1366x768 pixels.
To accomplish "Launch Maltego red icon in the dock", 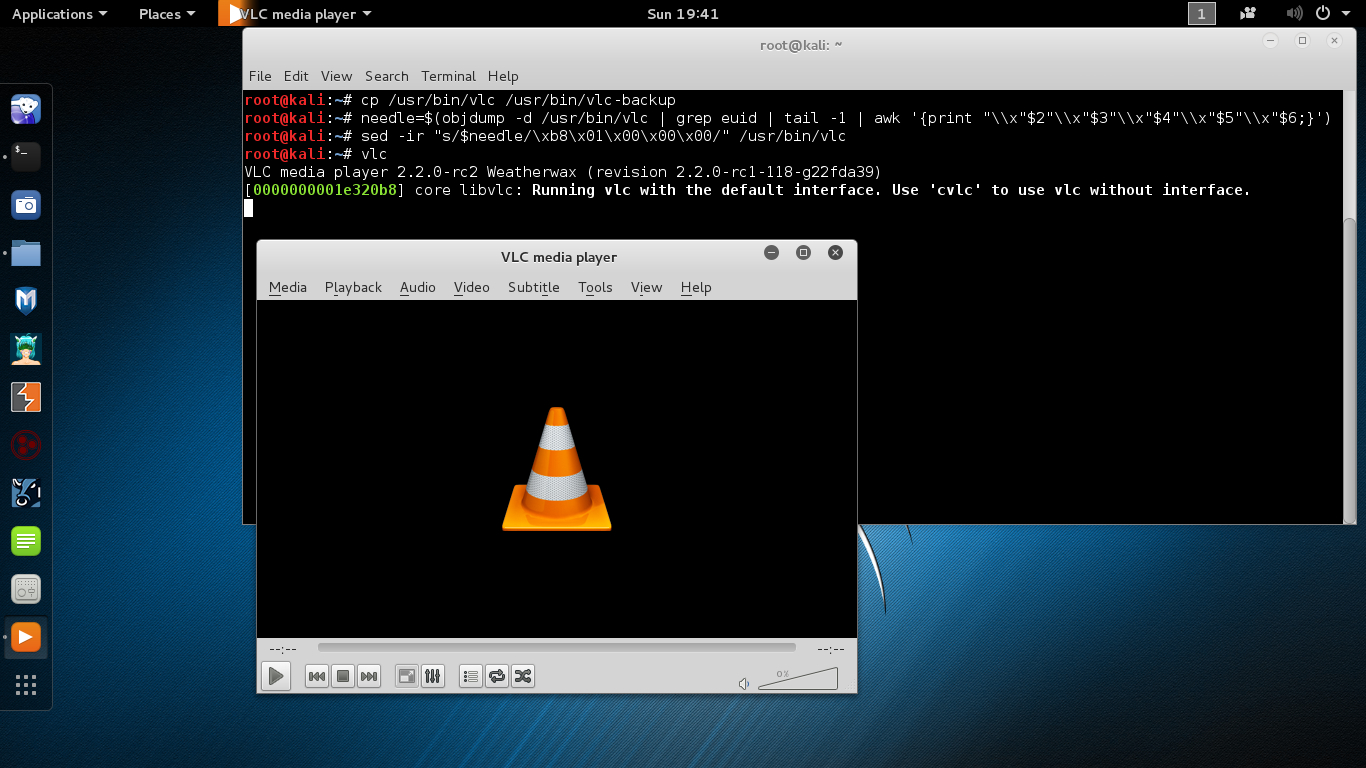I will [x=26, y=445].
